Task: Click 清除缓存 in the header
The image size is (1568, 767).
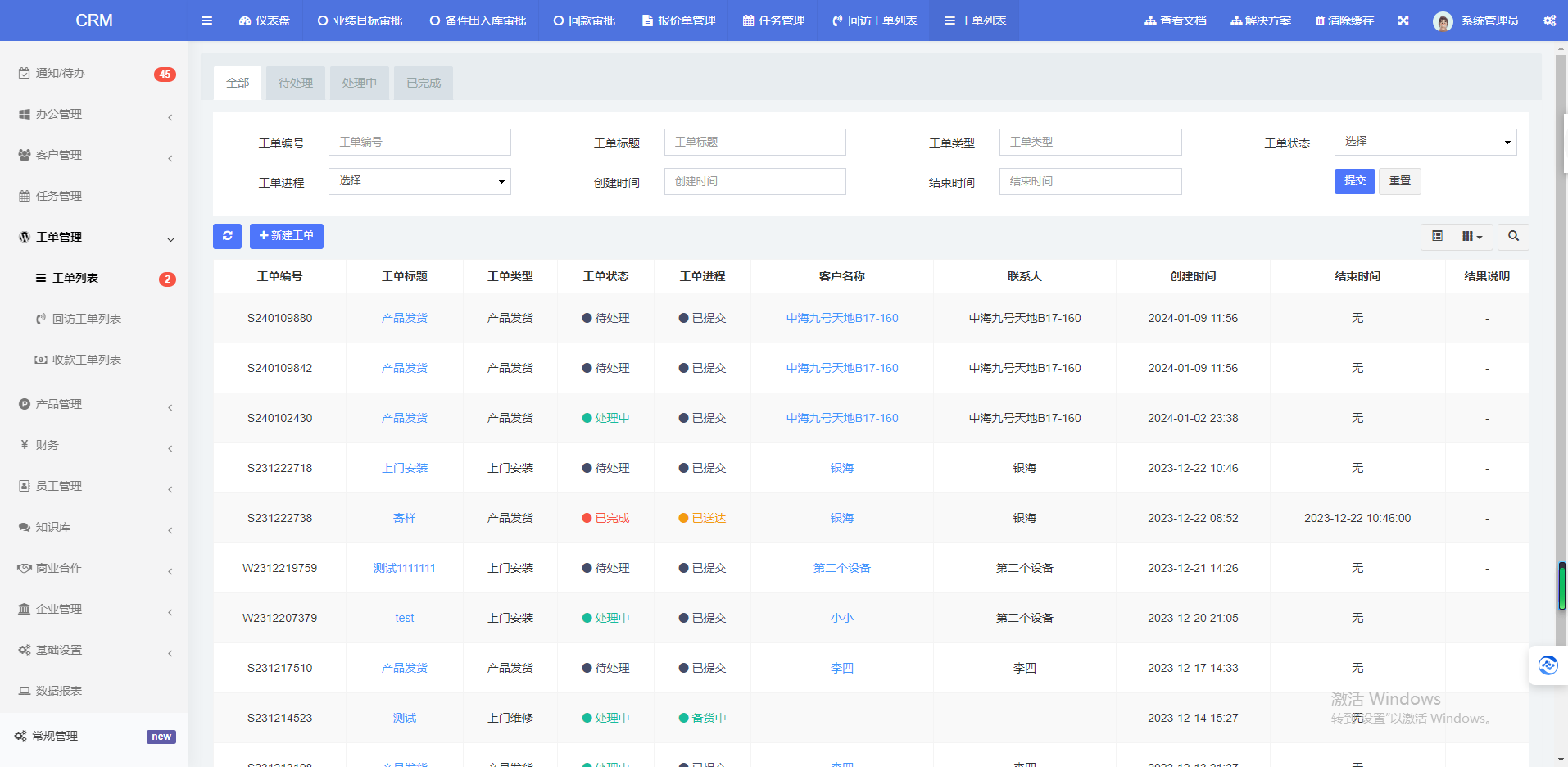Action: coord(1344,20)
